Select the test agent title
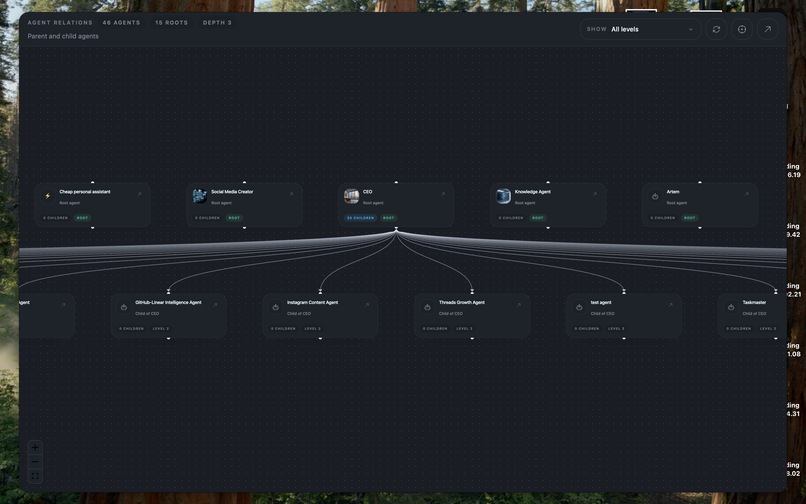The width and height of the screenshot is (806, 504). tap(601, 302)
